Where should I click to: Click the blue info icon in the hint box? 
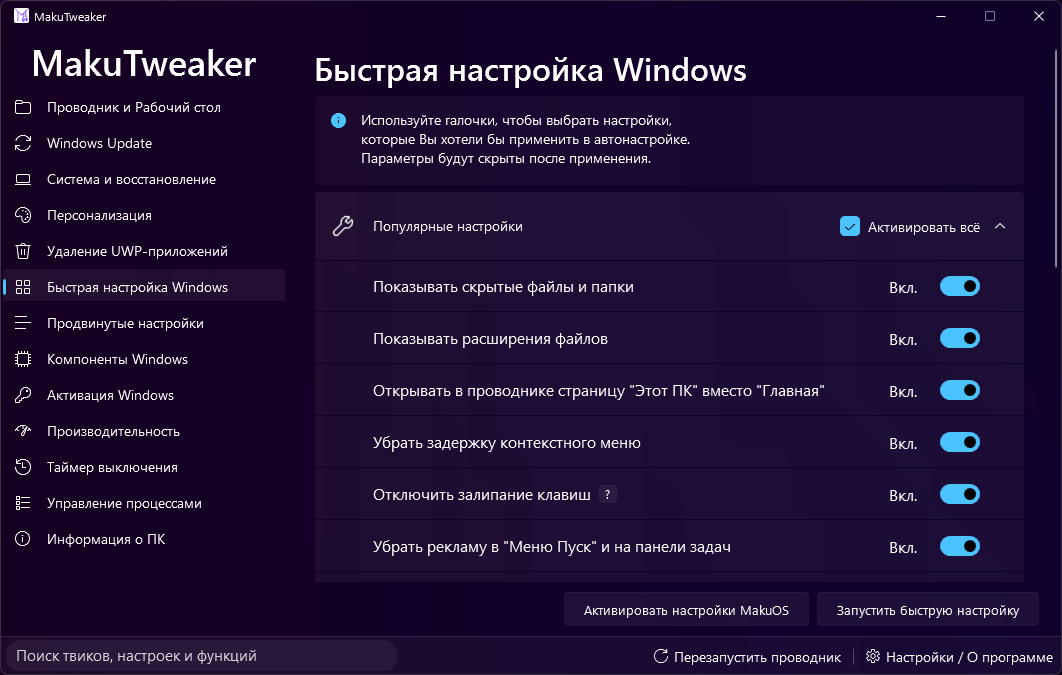[x=338, y=121]
